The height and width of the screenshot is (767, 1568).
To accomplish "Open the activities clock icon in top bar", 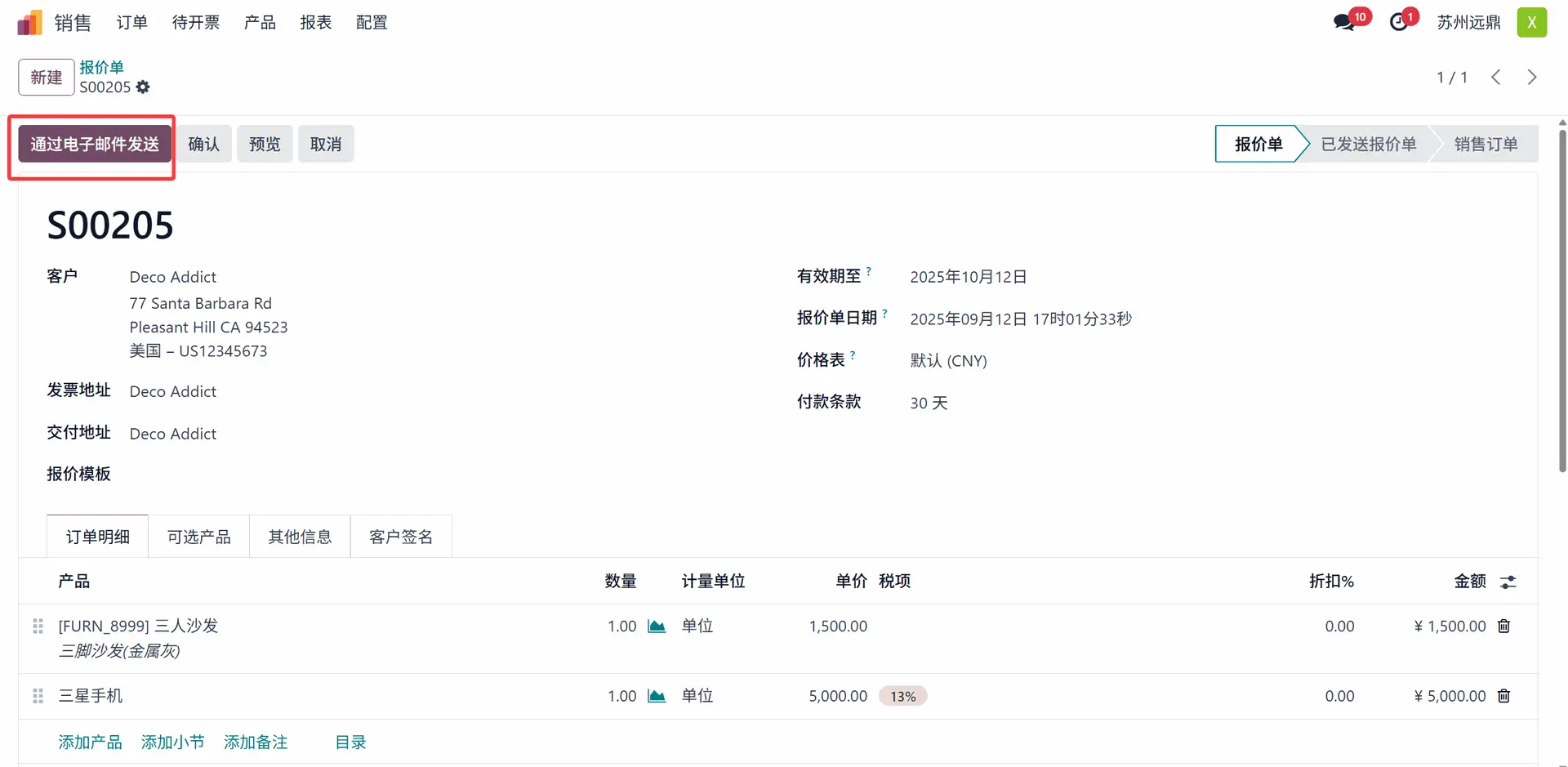I will (x=1399, y=22).
